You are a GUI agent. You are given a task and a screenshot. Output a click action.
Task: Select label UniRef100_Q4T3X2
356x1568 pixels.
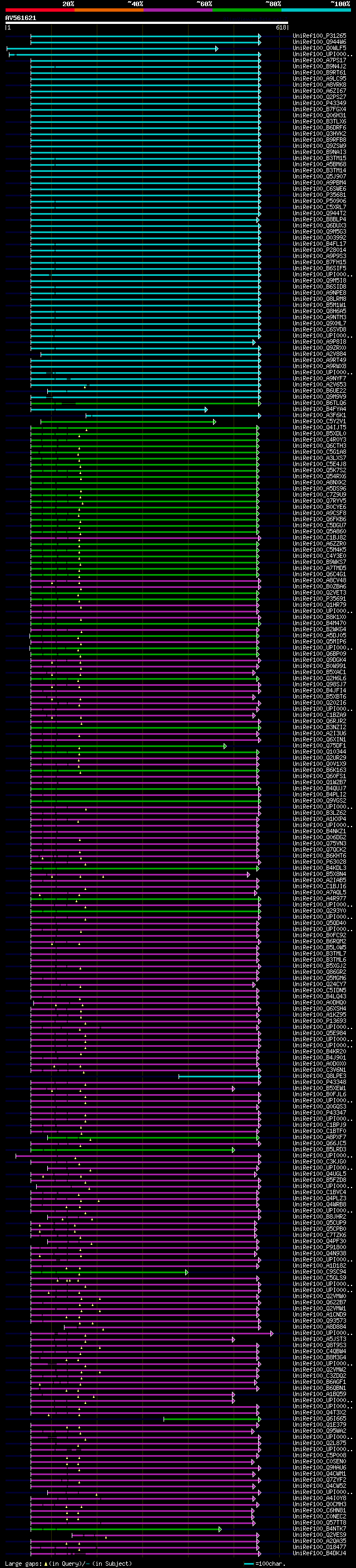coord(319,1412)
